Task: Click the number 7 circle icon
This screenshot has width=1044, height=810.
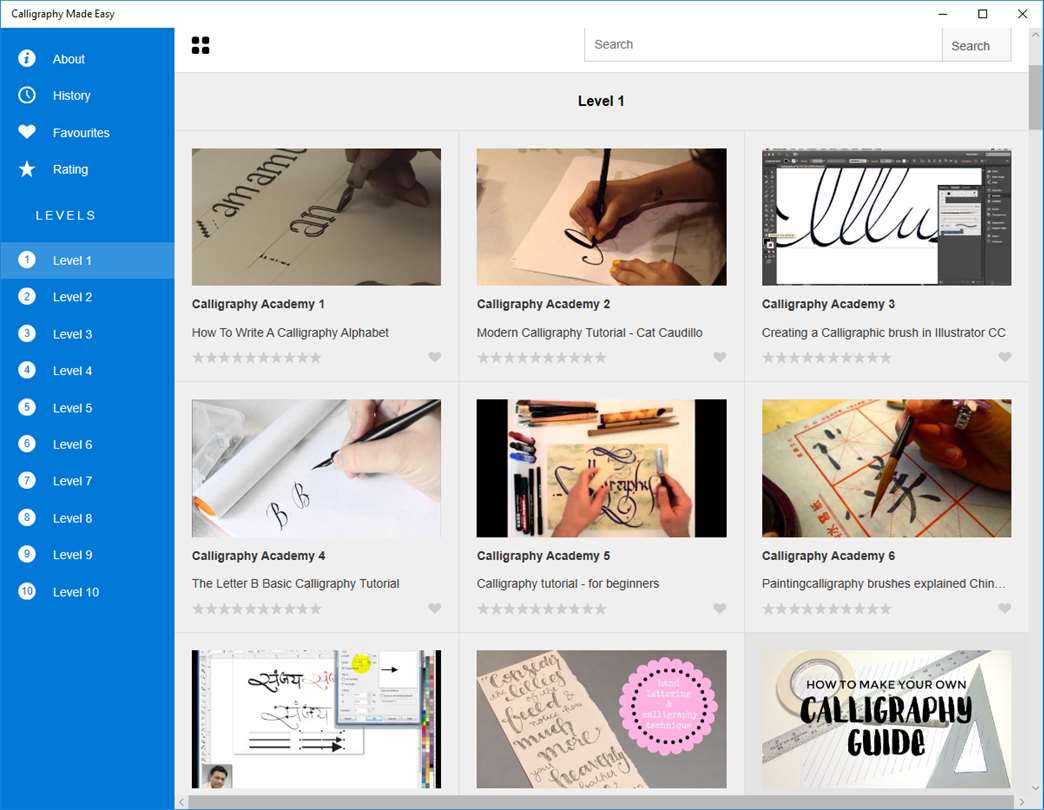Action: (27, 481)
